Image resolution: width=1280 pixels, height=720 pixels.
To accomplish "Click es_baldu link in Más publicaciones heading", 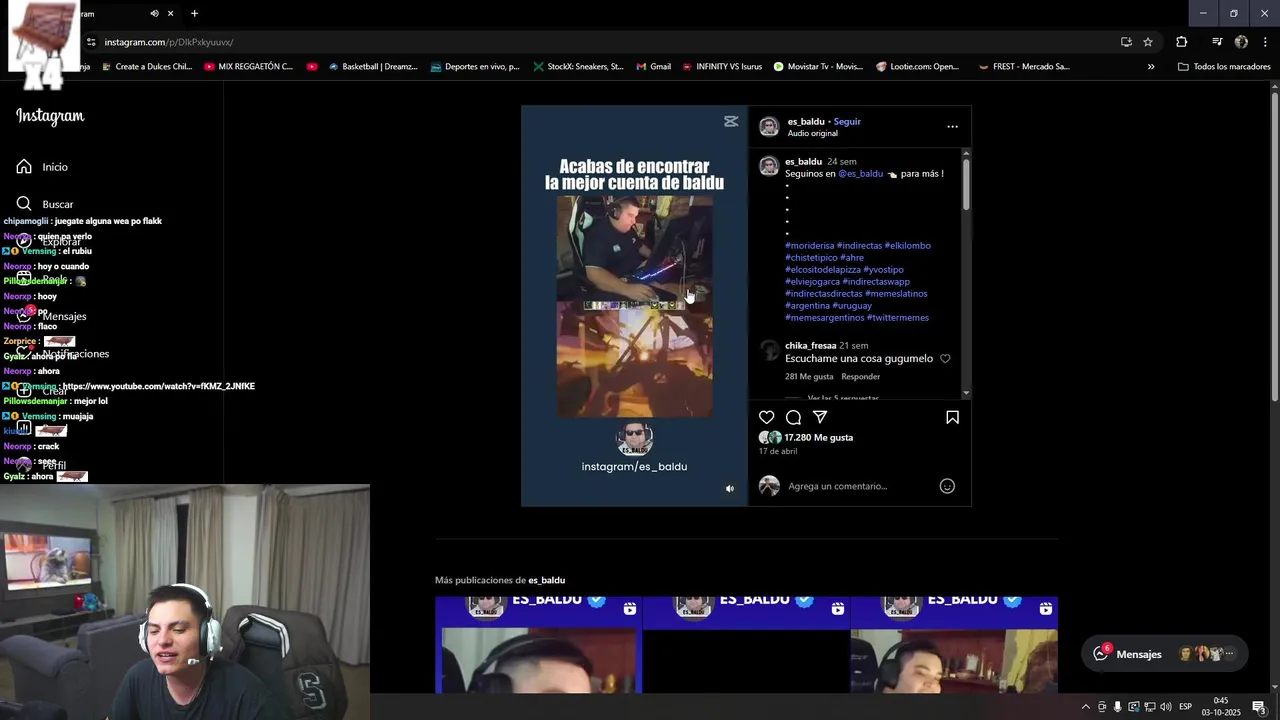I will tap(546, 580).
